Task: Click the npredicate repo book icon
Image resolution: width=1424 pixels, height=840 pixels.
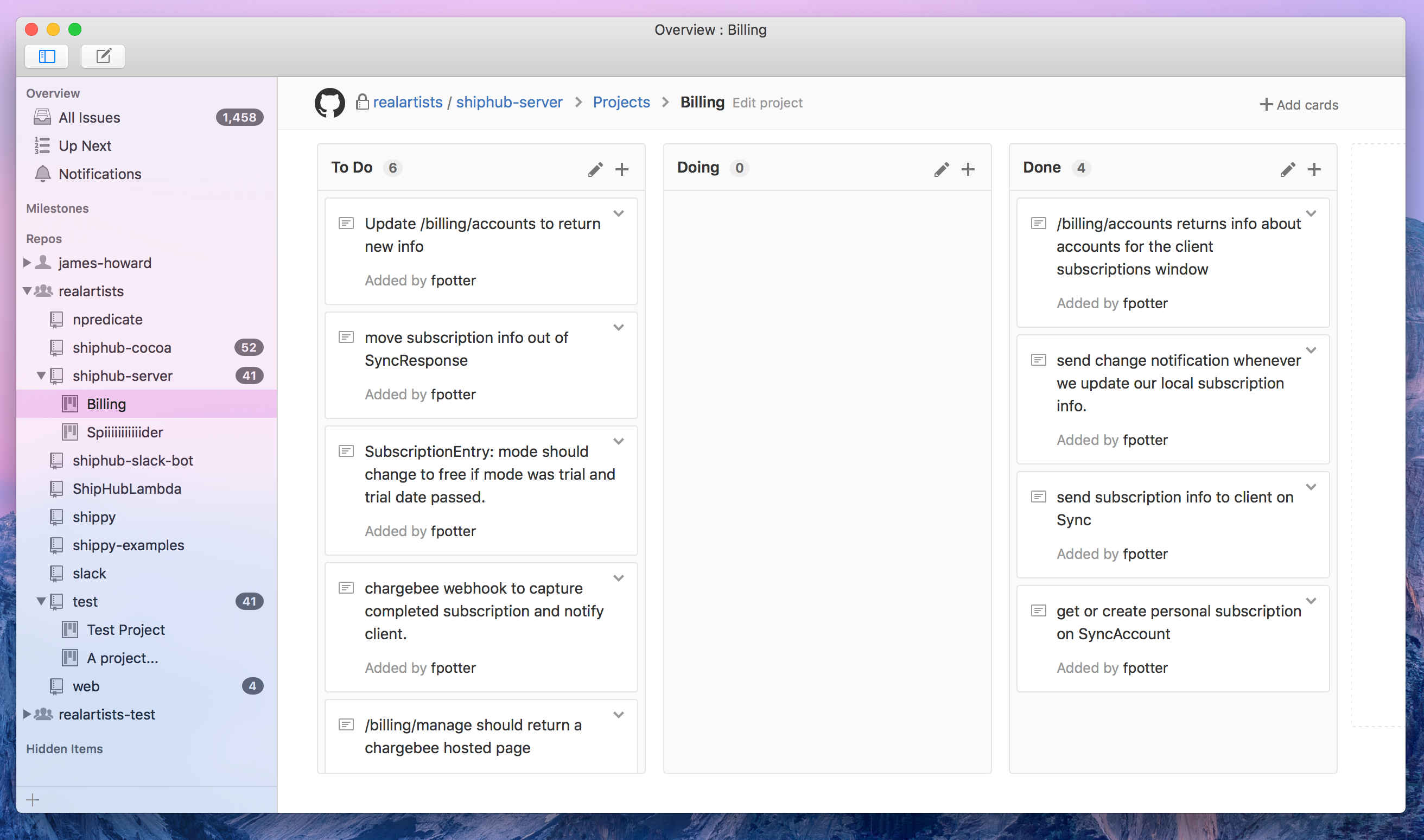Action: point(56,319)
